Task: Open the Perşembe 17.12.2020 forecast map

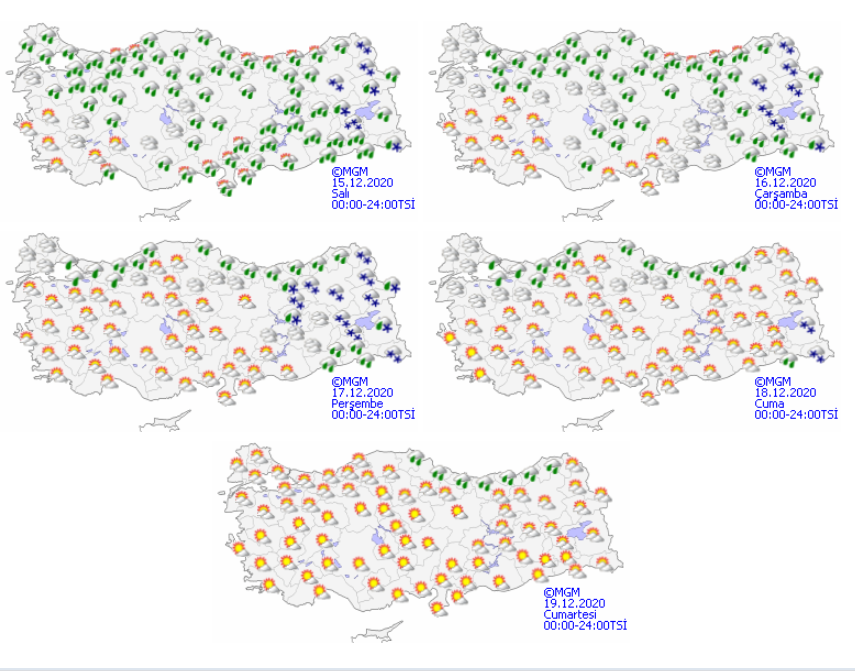Action: pyautogui.click(x=210, y=331)
